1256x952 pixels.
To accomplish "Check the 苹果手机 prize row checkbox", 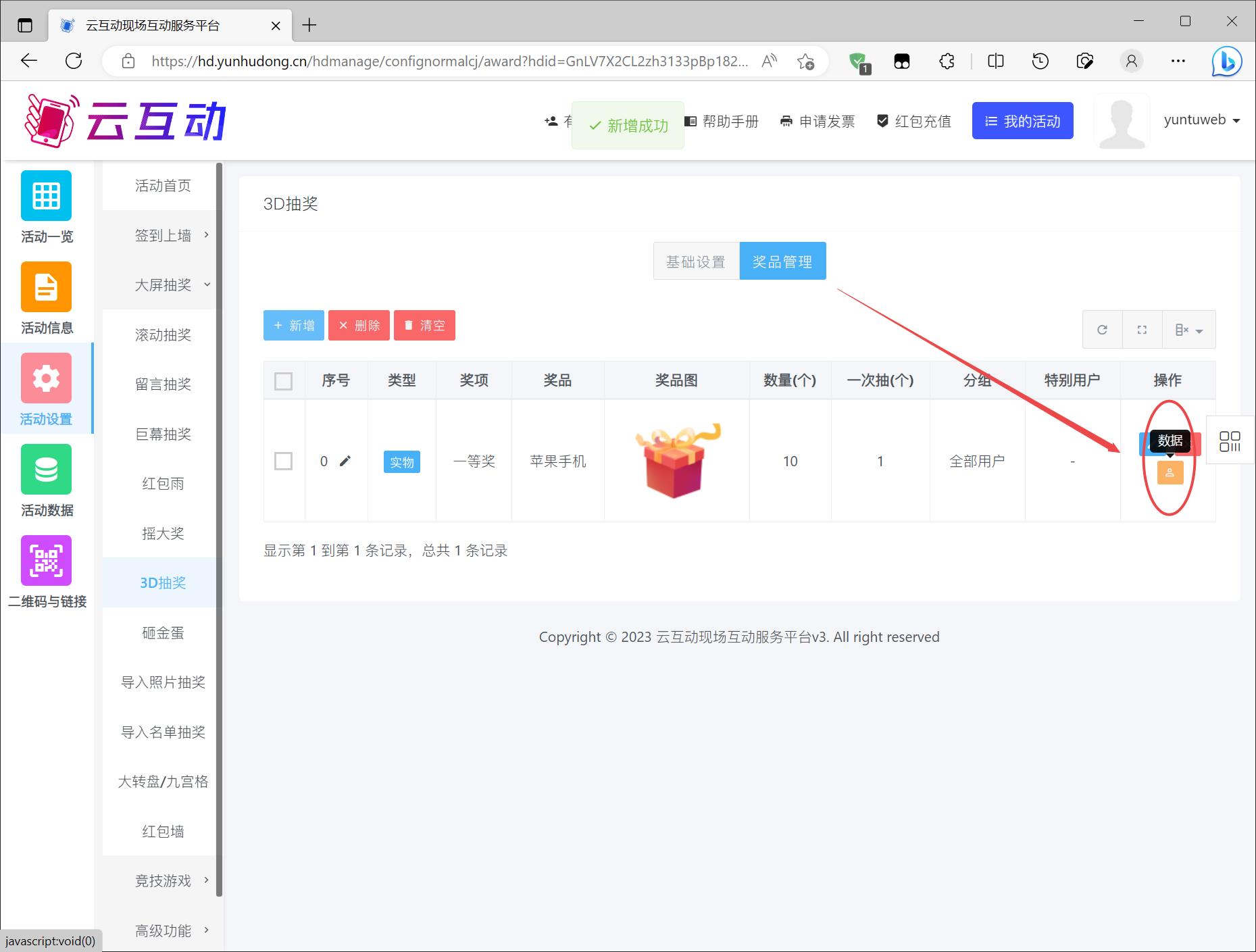I will pos(284,461).
